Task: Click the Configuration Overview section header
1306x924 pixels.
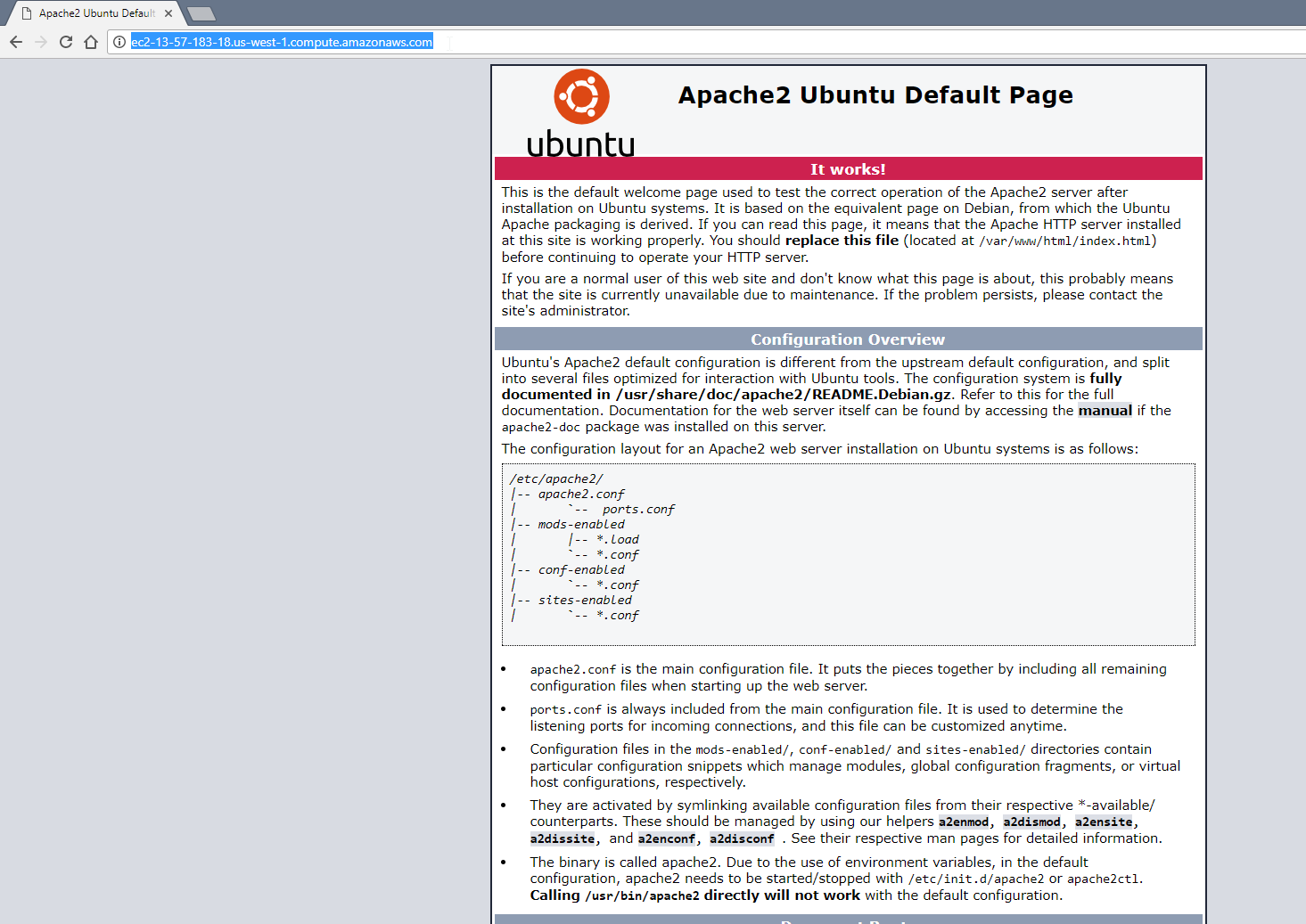Action: [x=849, y=339]
